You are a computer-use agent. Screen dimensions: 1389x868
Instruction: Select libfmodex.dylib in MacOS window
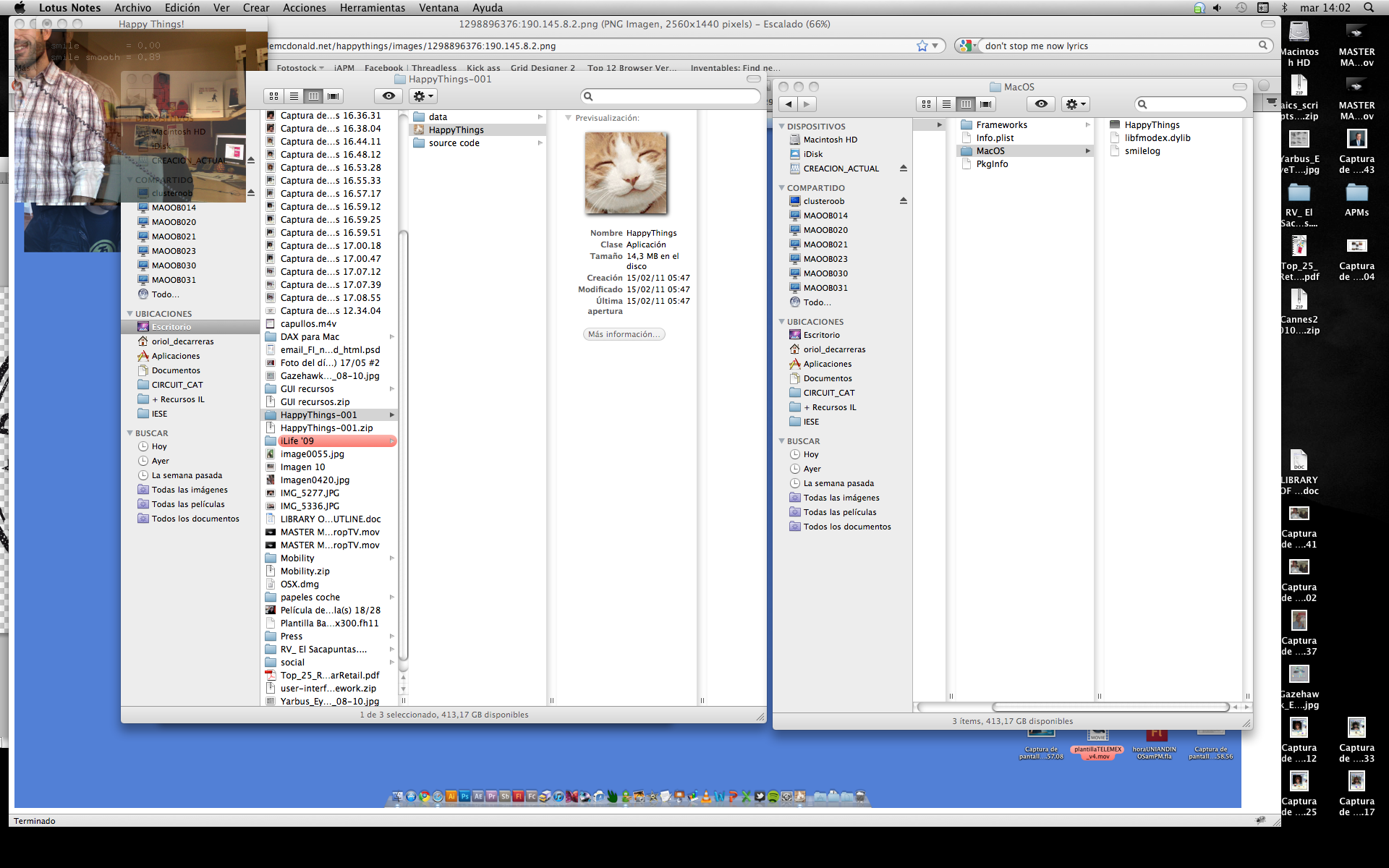1157,138
